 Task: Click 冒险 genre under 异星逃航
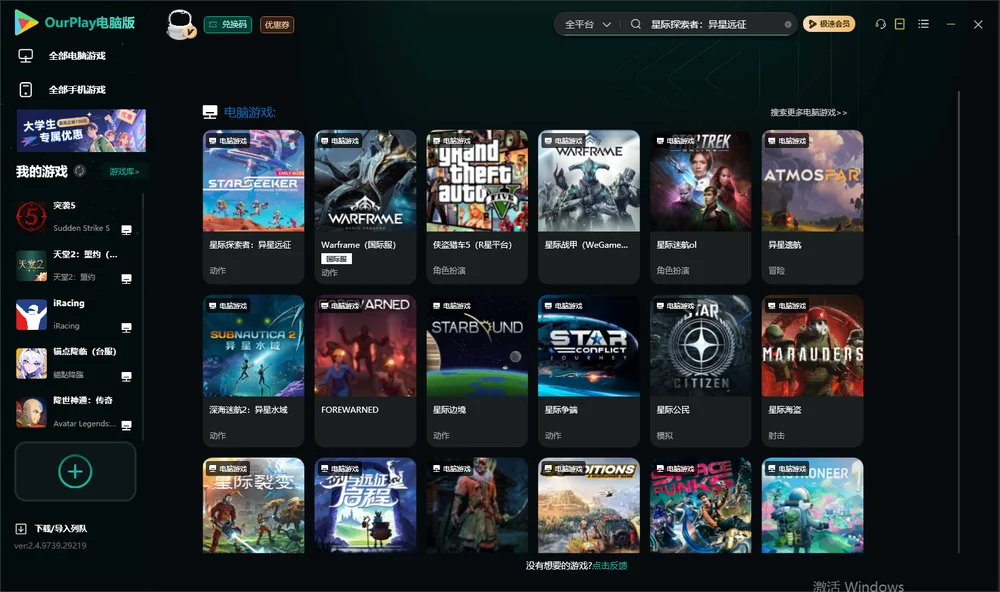pos(776,270)
